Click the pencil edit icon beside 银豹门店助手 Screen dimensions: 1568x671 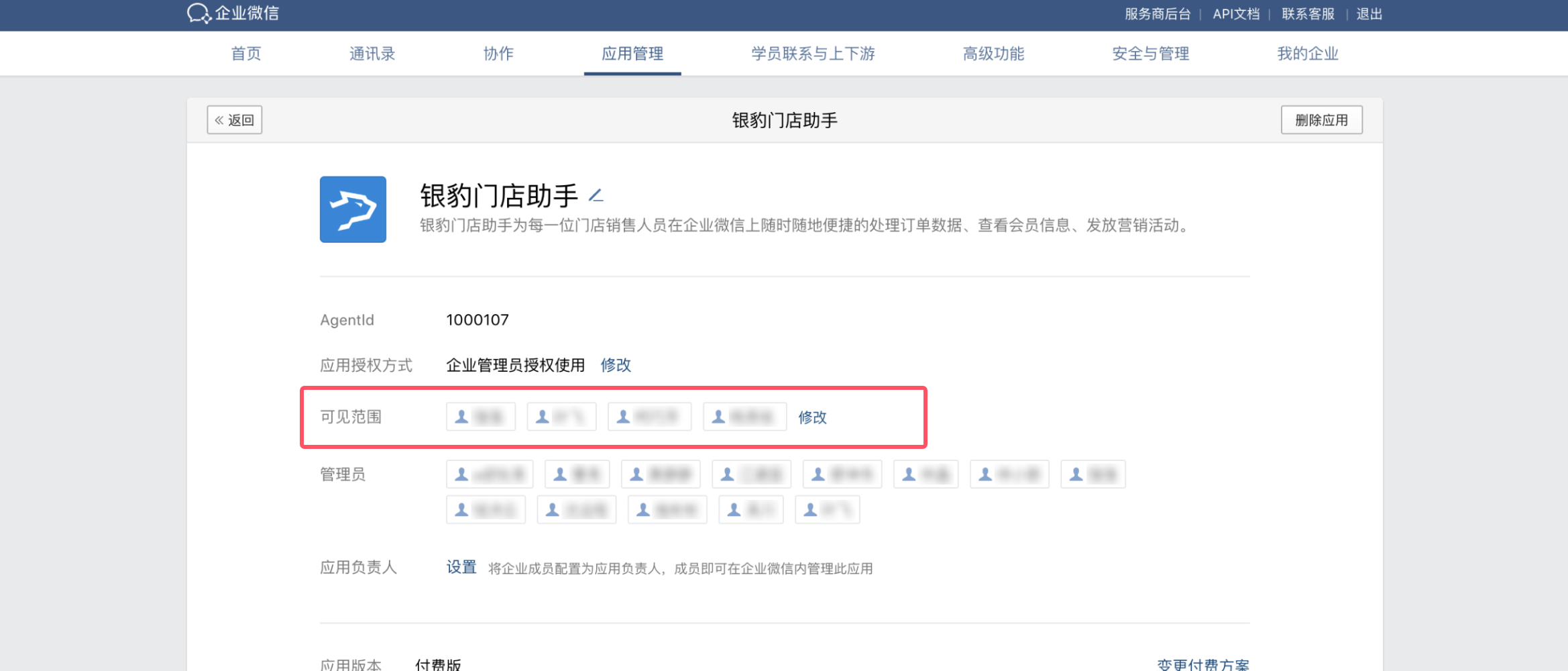pyautogui.click(x=596, y=195)
